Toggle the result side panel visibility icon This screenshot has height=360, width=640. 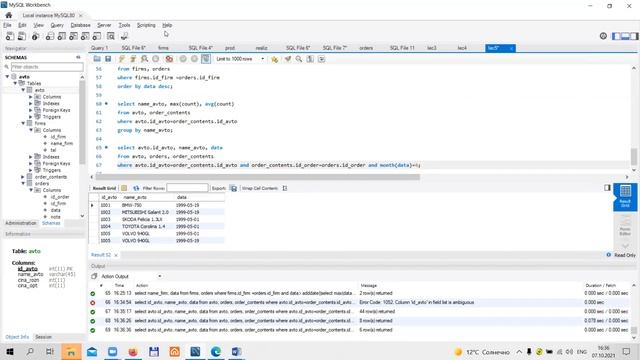point(607,188)
